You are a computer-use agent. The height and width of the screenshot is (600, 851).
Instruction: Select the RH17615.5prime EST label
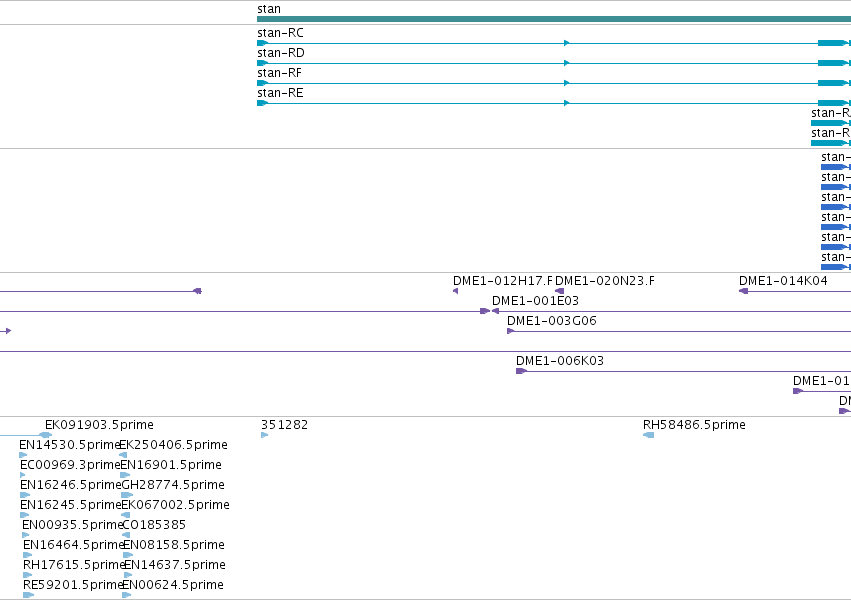(x=74, y=565)
